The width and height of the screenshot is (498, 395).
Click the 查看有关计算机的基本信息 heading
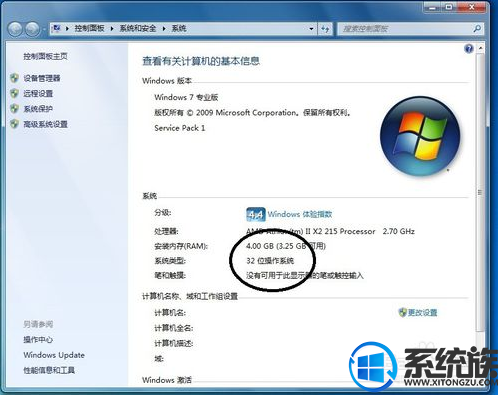click(201, 61)
